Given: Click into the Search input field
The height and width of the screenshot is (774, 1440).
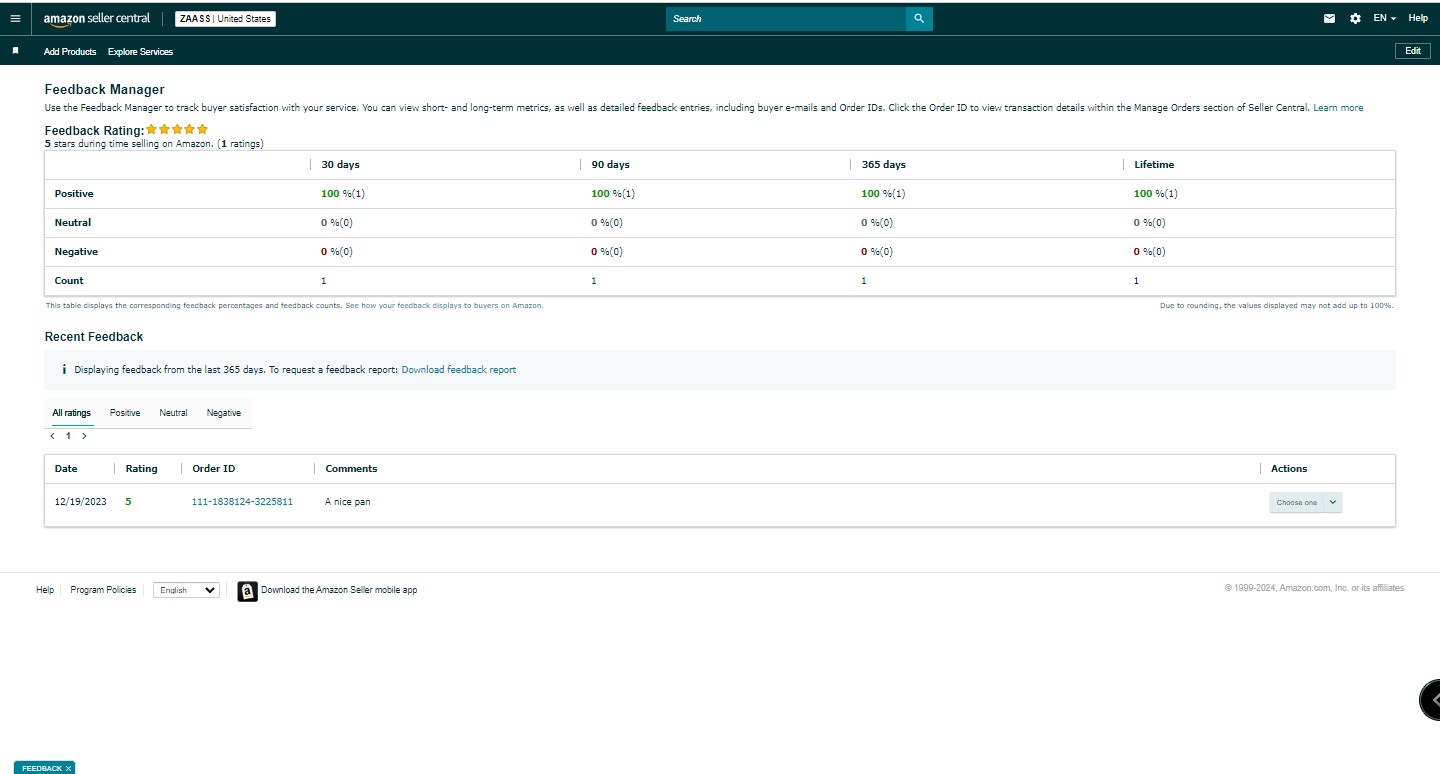Looking at the screenshot, I should tap(786, 18).
